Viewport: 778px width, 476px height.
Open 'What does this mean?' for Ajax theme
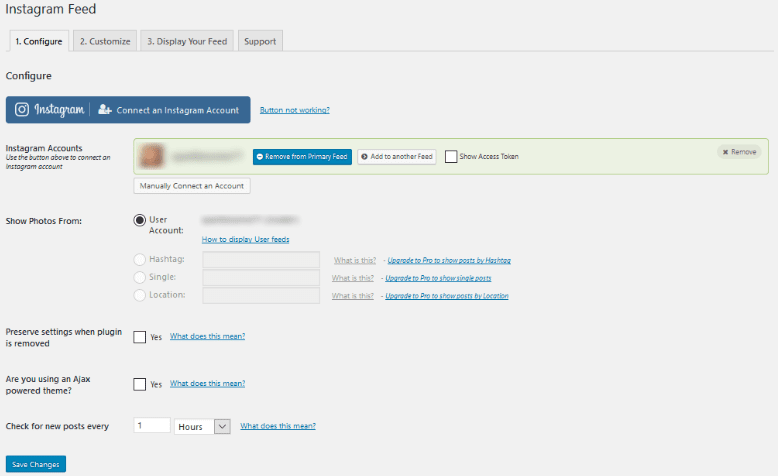207,383
